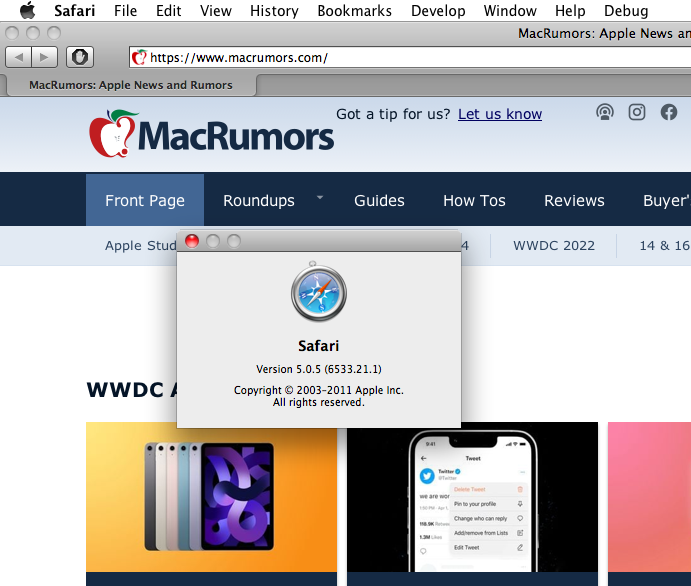Expand the Roundups dropdown arrow

pos(320,197)
